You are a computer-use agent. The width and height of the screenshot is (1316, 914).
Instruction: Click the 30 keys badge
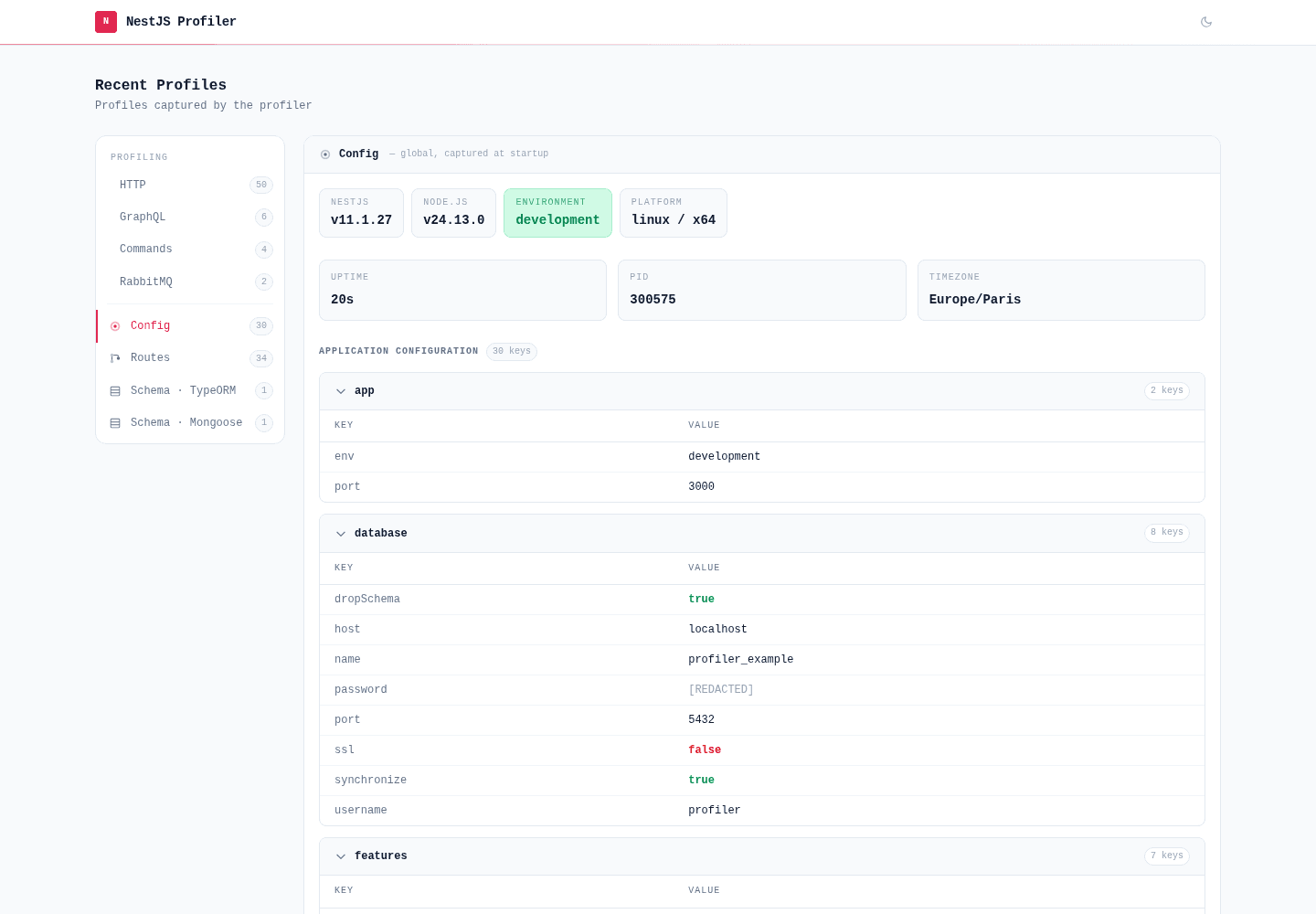(512, 352)
